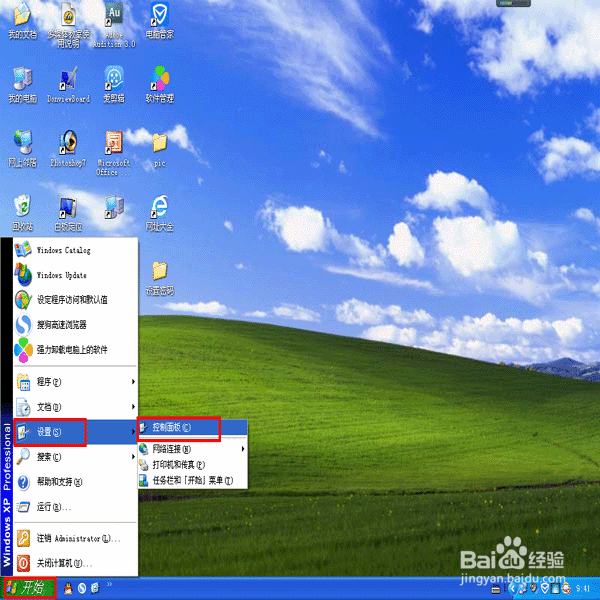Expand the 程序(P) submenu
Screen dimensions: 600x600
75,382
